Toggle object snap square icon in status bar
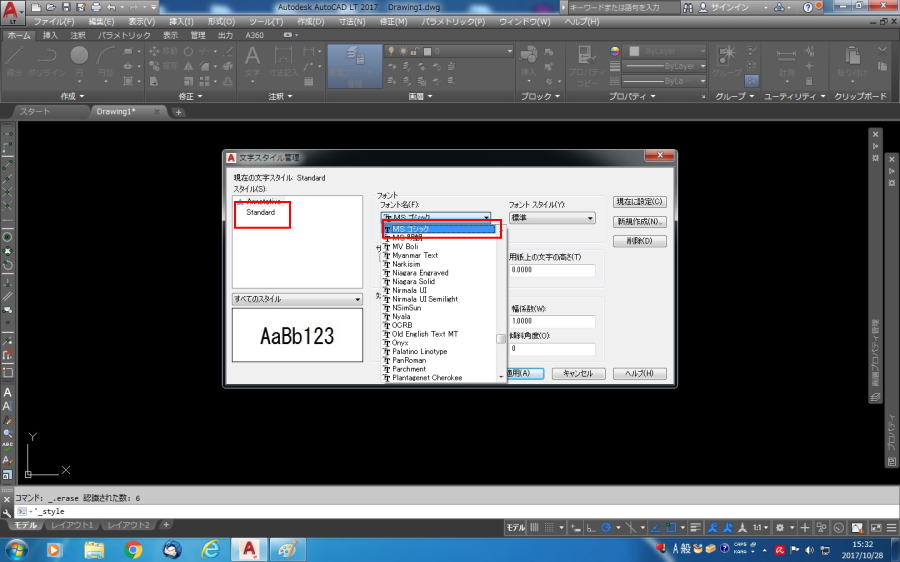900x562 pixels. [670, 528]
